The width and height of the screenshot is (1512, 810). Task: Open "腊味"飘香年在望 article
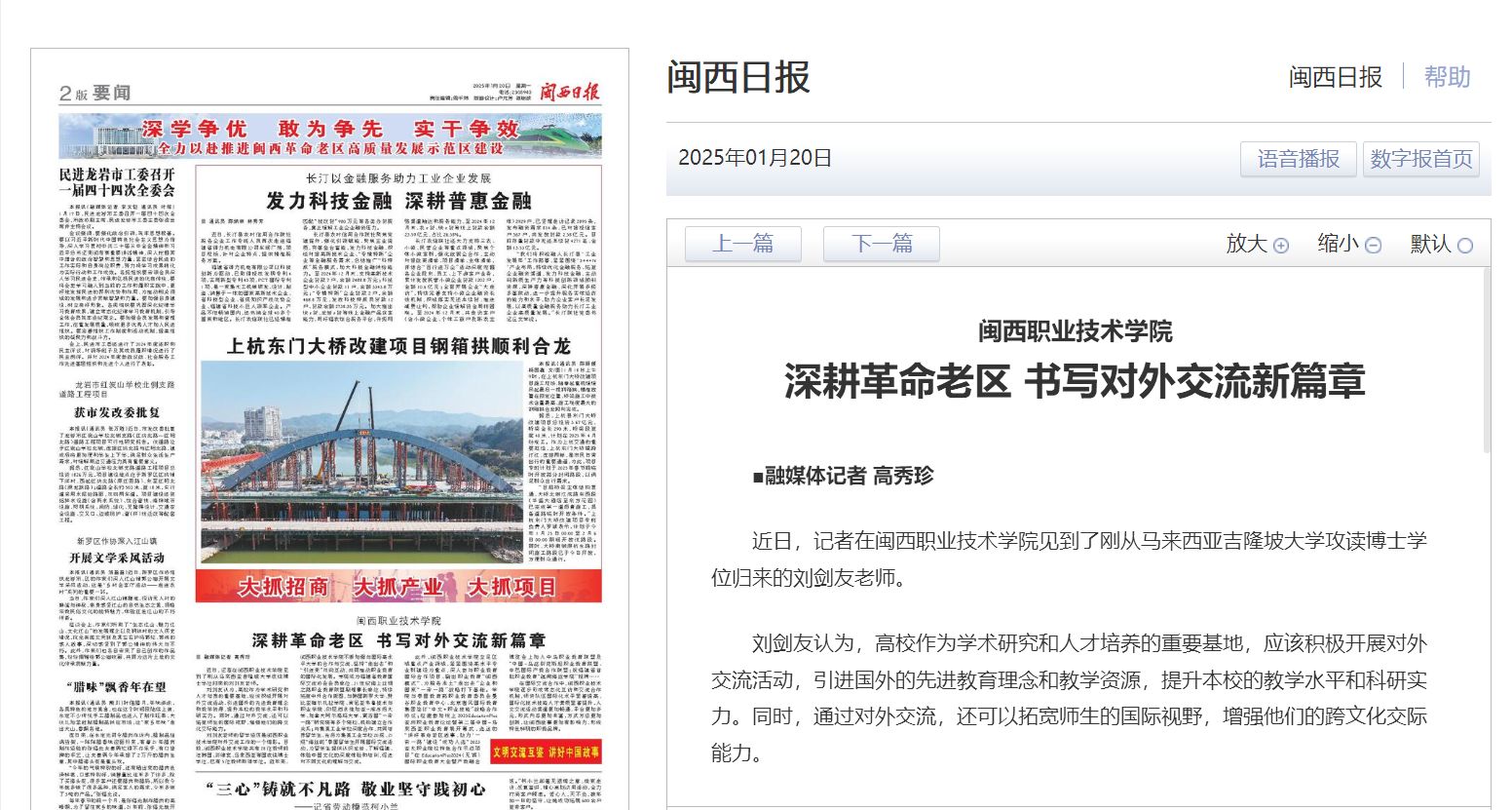point(117,686)
